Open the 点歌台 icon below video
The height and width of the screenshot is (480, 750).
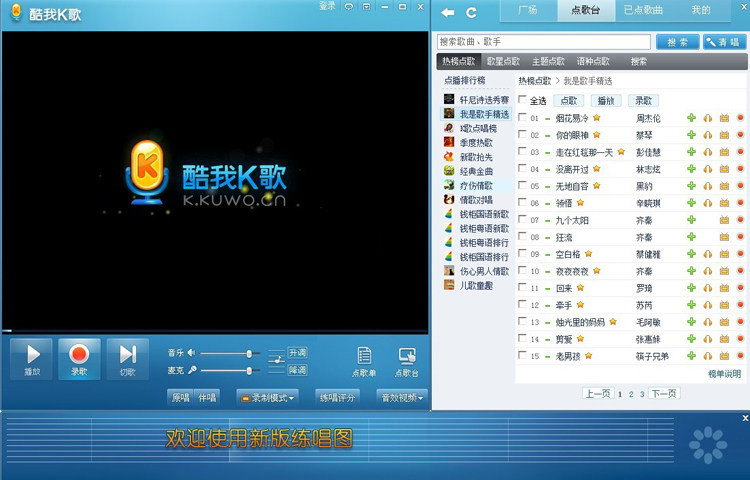pos(407,362)
